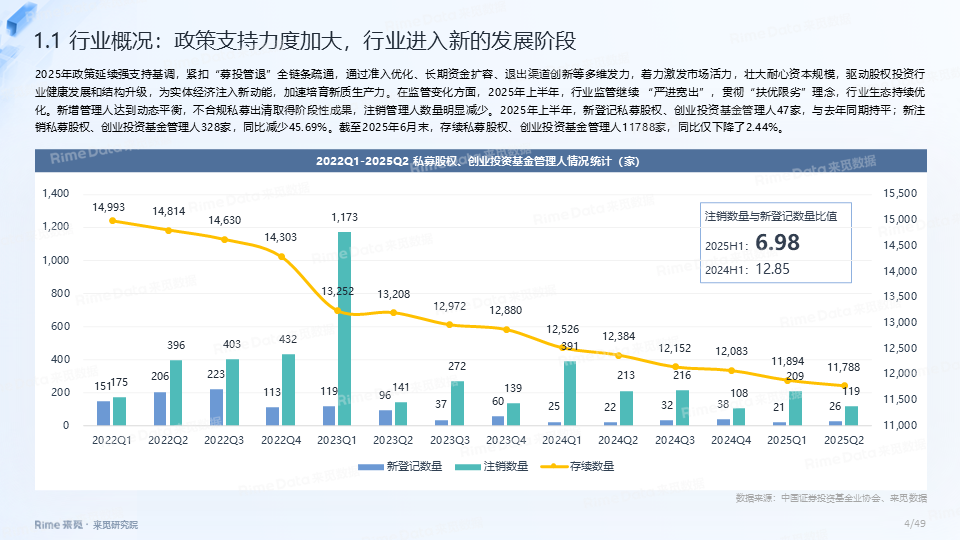Click the 2023Q3 bar value 272

[x=457, y=367]
